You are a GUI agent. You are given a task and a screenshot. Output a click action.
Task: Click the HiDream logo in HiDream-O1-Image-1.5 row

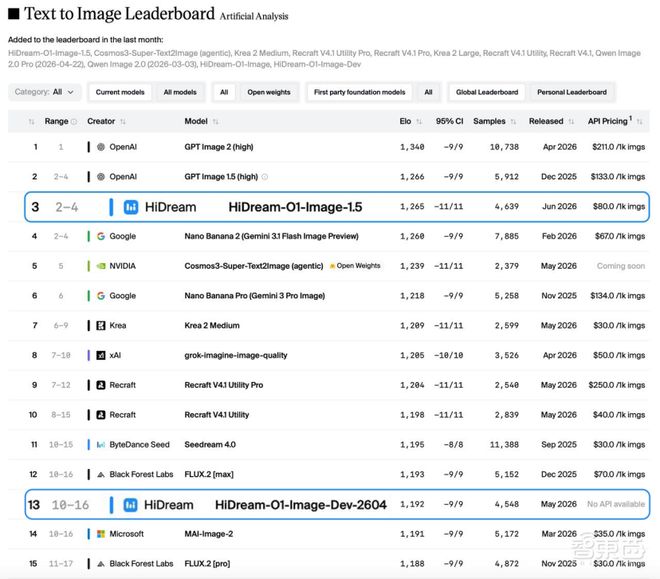tap(131, 207)
